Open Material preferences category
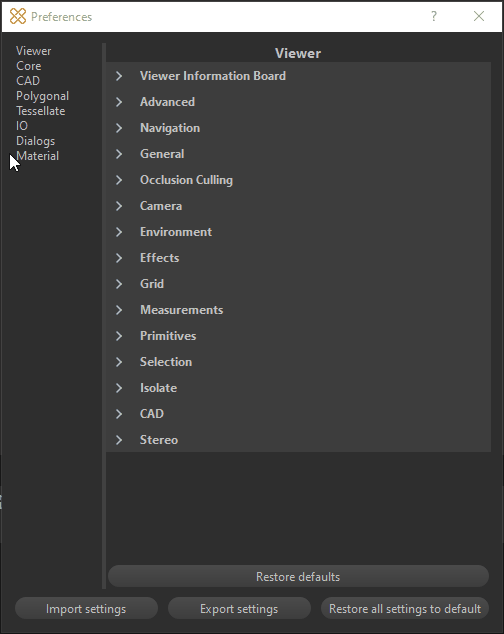 [x=38, y=156]
